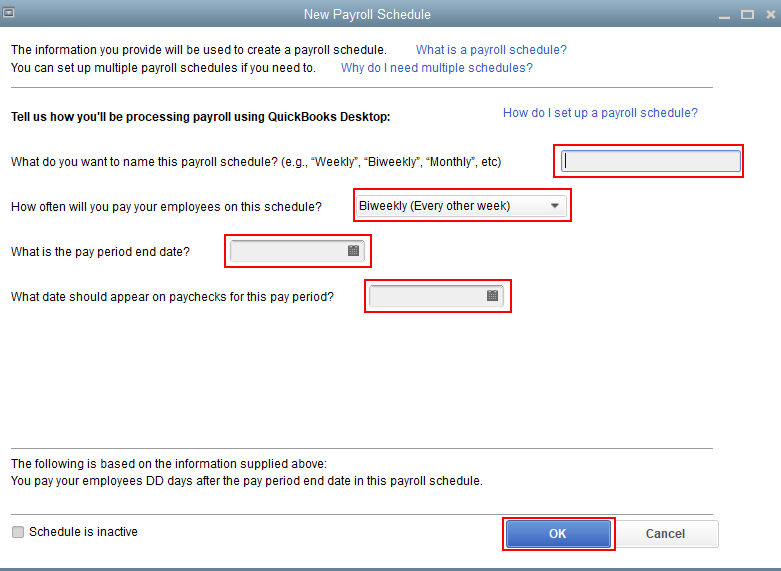
Task: Open the paycheck date calendar picker
Action: tap(492, 296)
